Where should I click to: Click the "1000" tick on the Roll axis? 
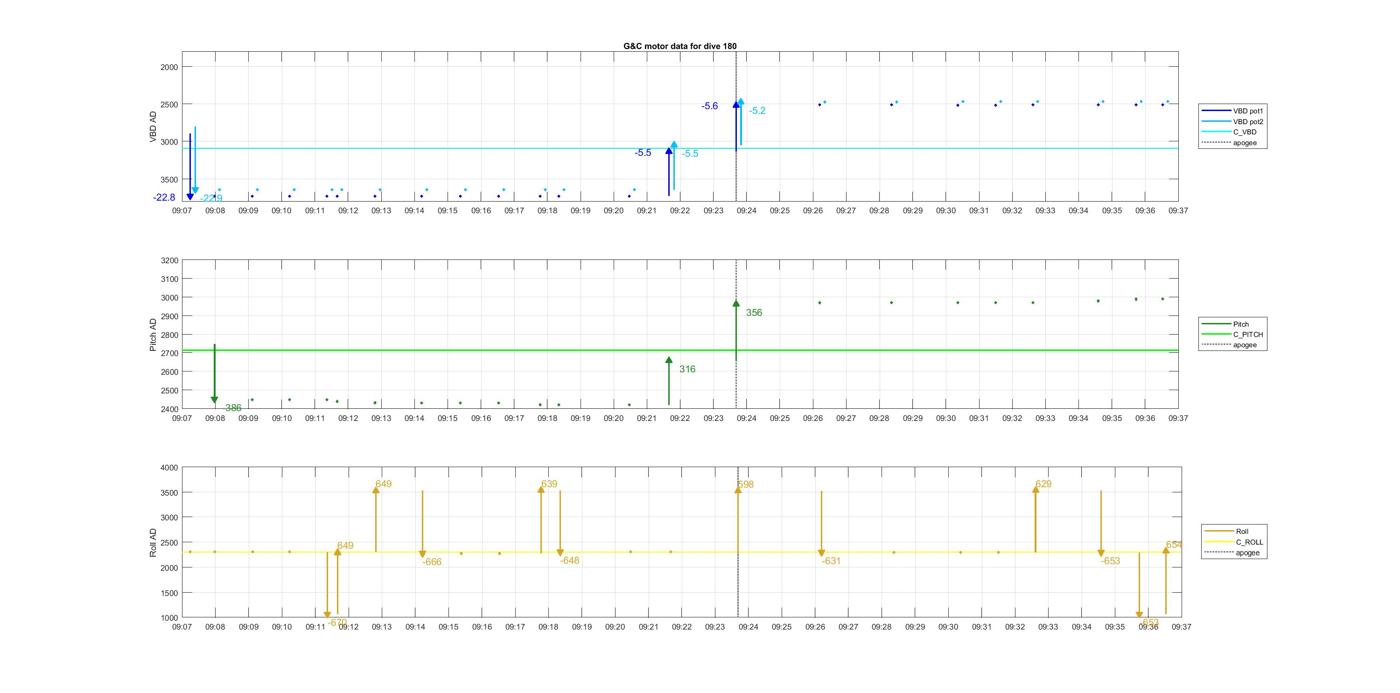pos(169,618)
